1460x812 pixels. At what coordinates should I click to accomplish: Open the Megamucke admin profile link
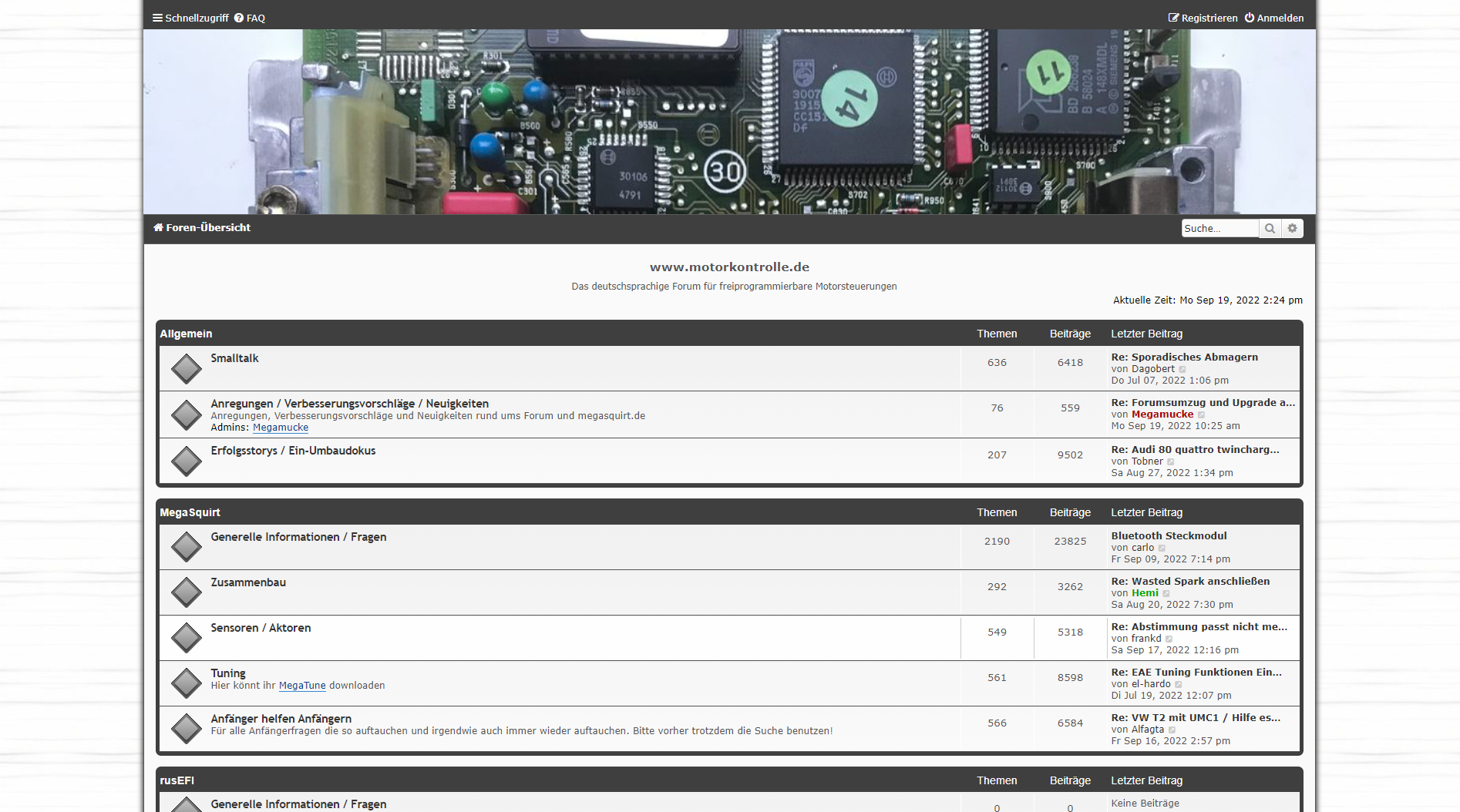point(281,428)
